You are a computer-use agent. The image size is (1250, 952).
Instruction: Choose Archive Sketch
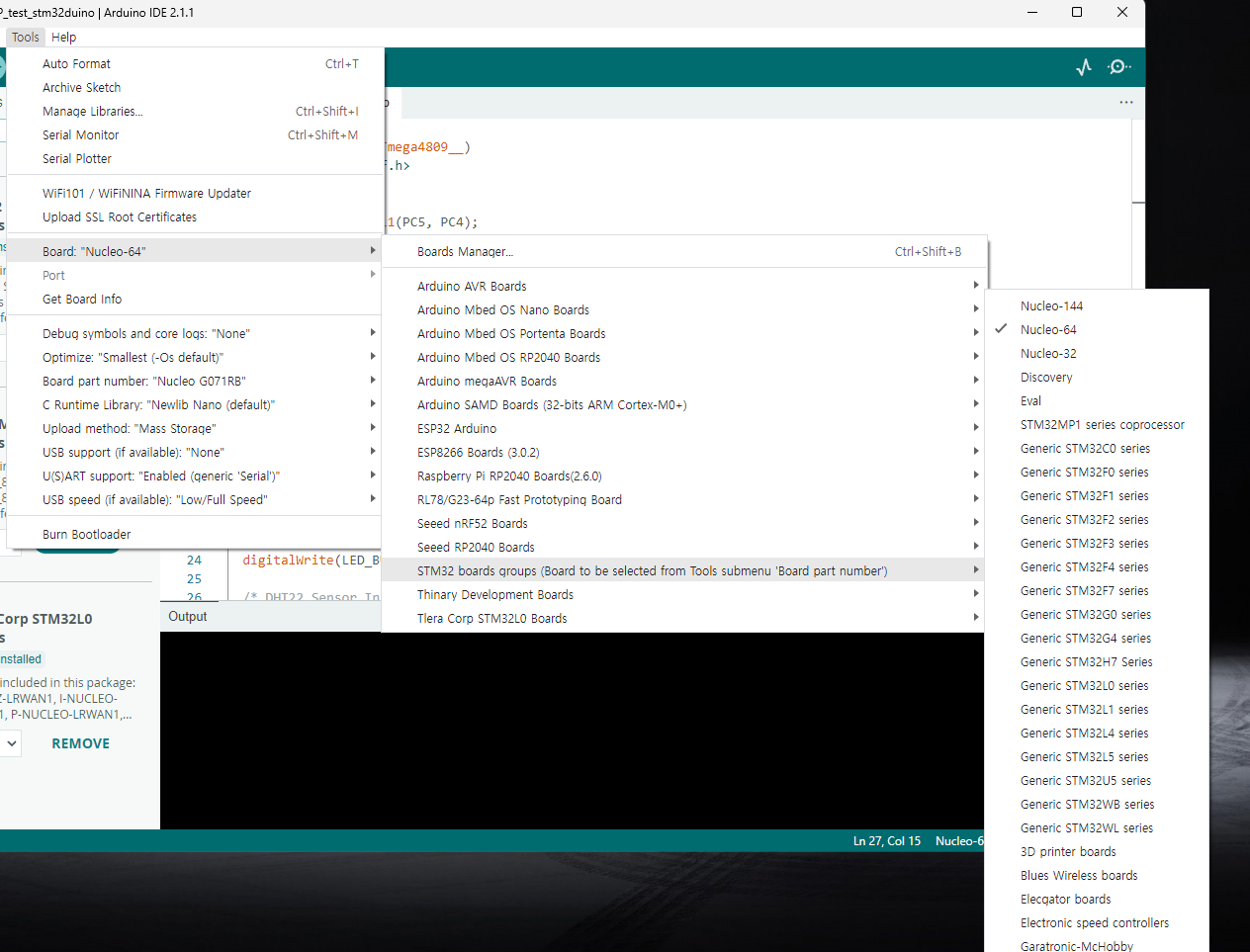click(195, 88)
